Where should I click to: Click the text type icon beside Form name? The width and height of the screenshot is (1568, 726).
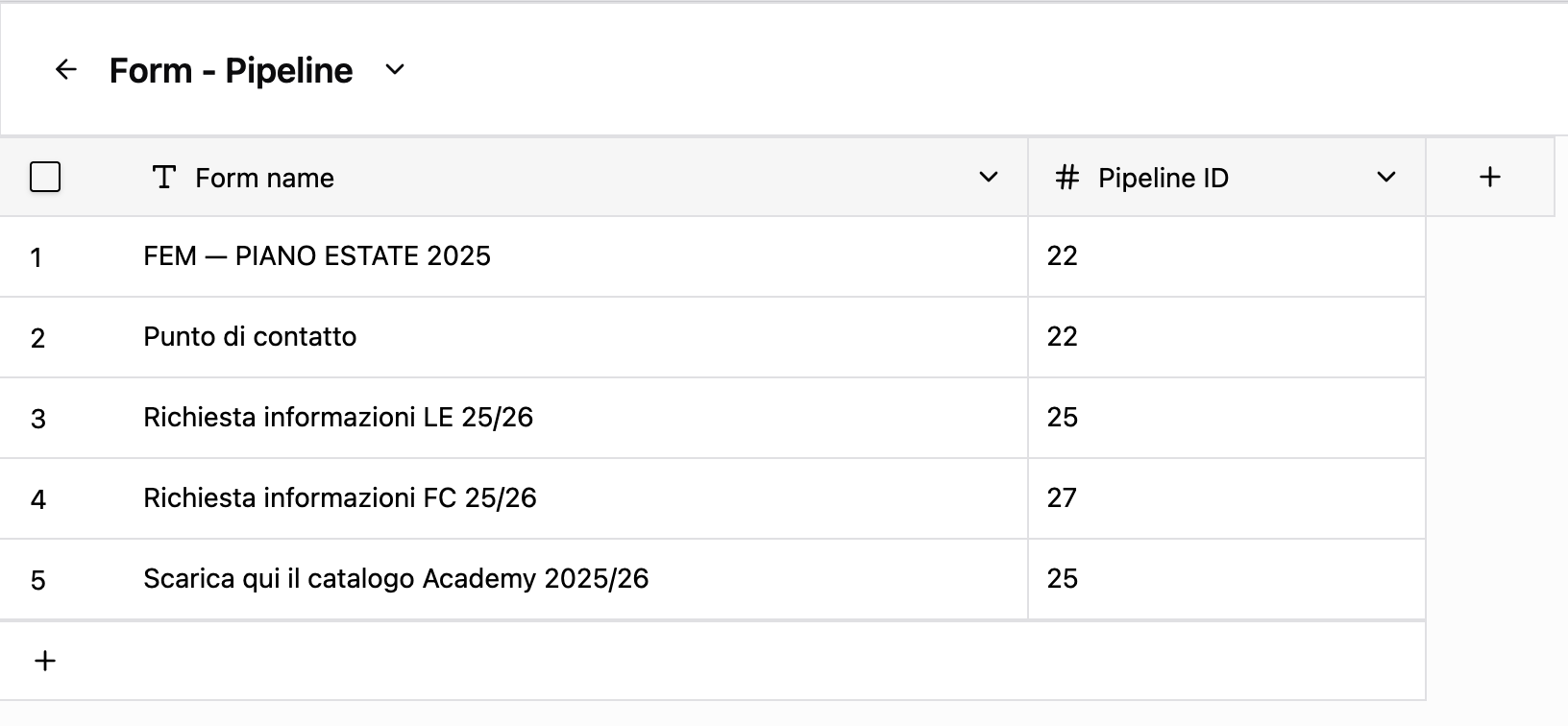pyautogui.click(x=164, y=177)
